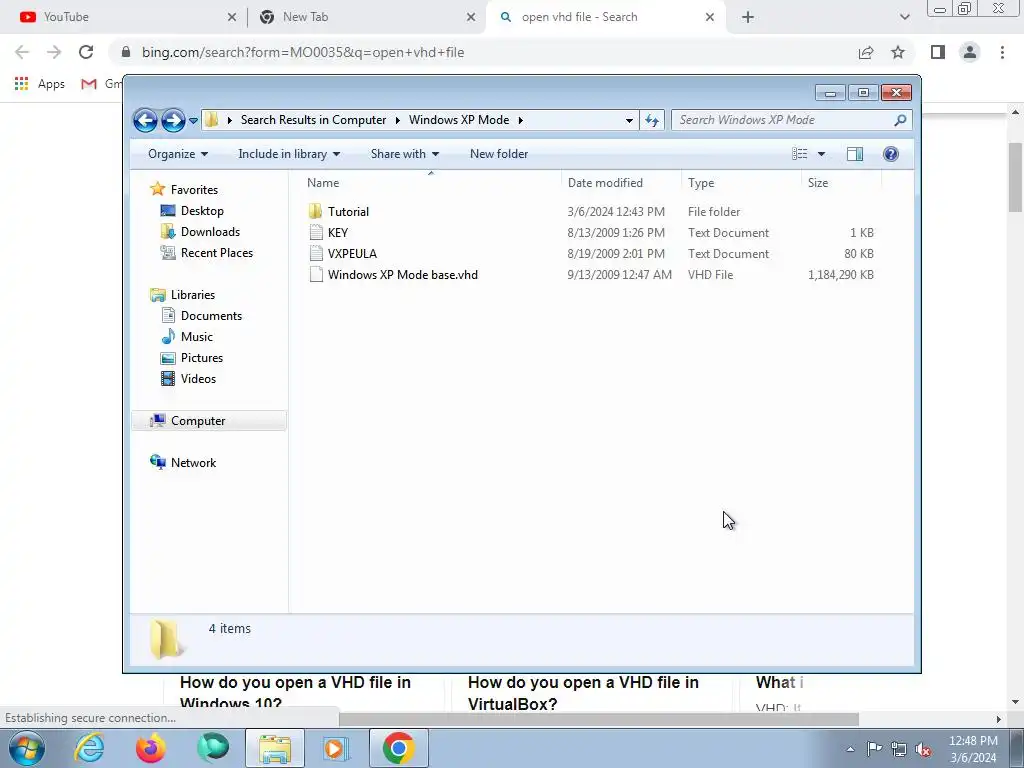Close the New Tab browser tab
Viewport: 1024px width, 768px height.
[x=471, y=17]
